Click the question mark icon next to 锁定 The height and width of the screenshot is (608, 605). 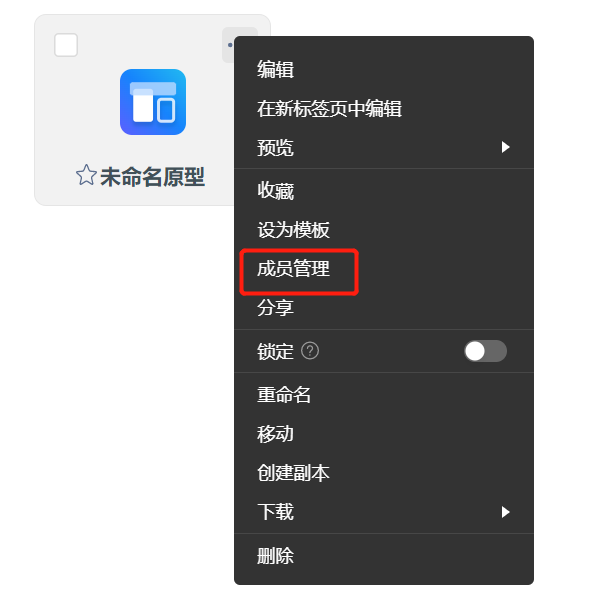tap(310, 351)
